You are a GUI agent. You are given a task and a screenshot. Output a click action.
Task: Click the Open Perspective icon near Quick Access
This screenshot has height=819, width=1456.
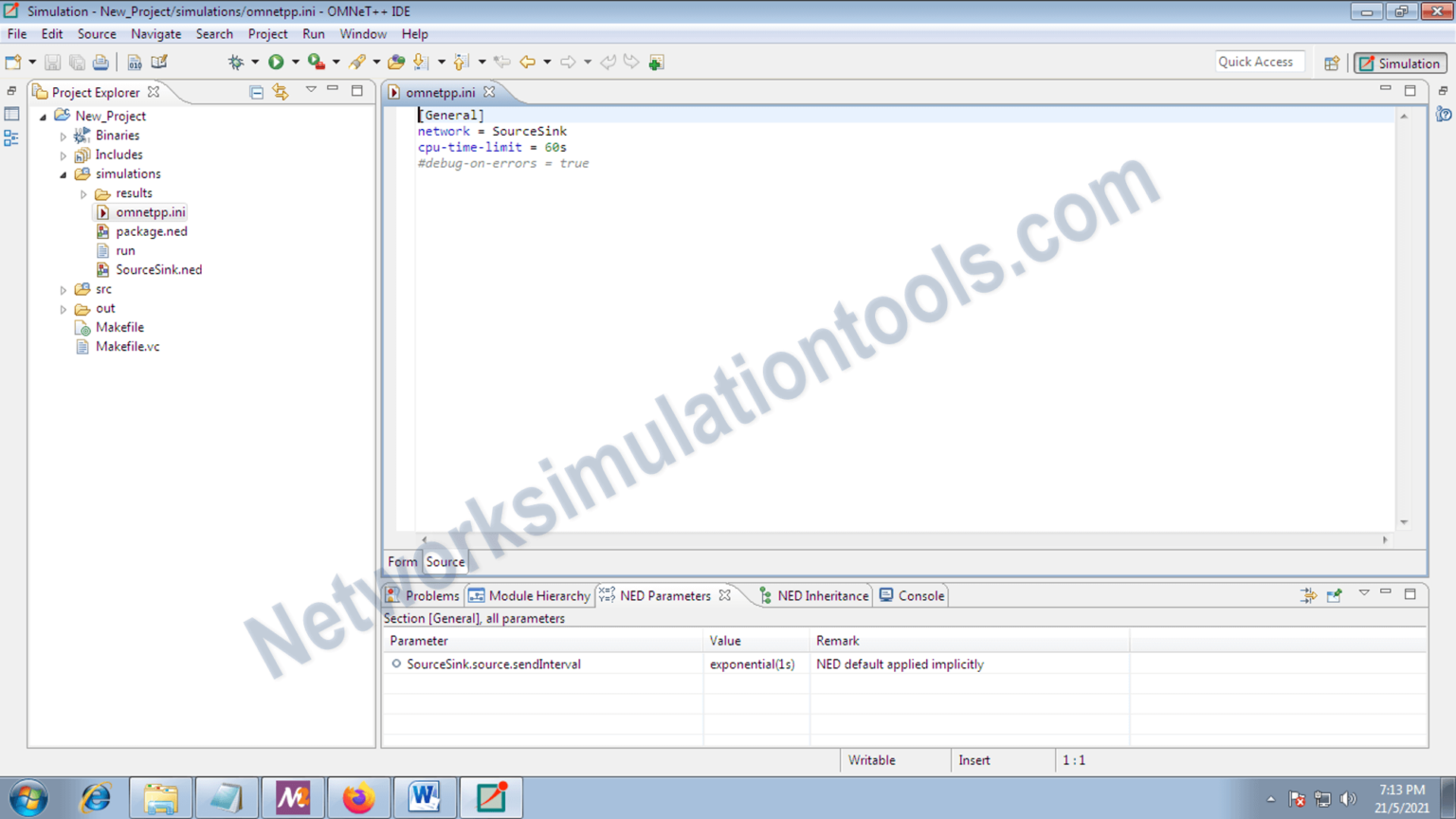[1332, 62]
